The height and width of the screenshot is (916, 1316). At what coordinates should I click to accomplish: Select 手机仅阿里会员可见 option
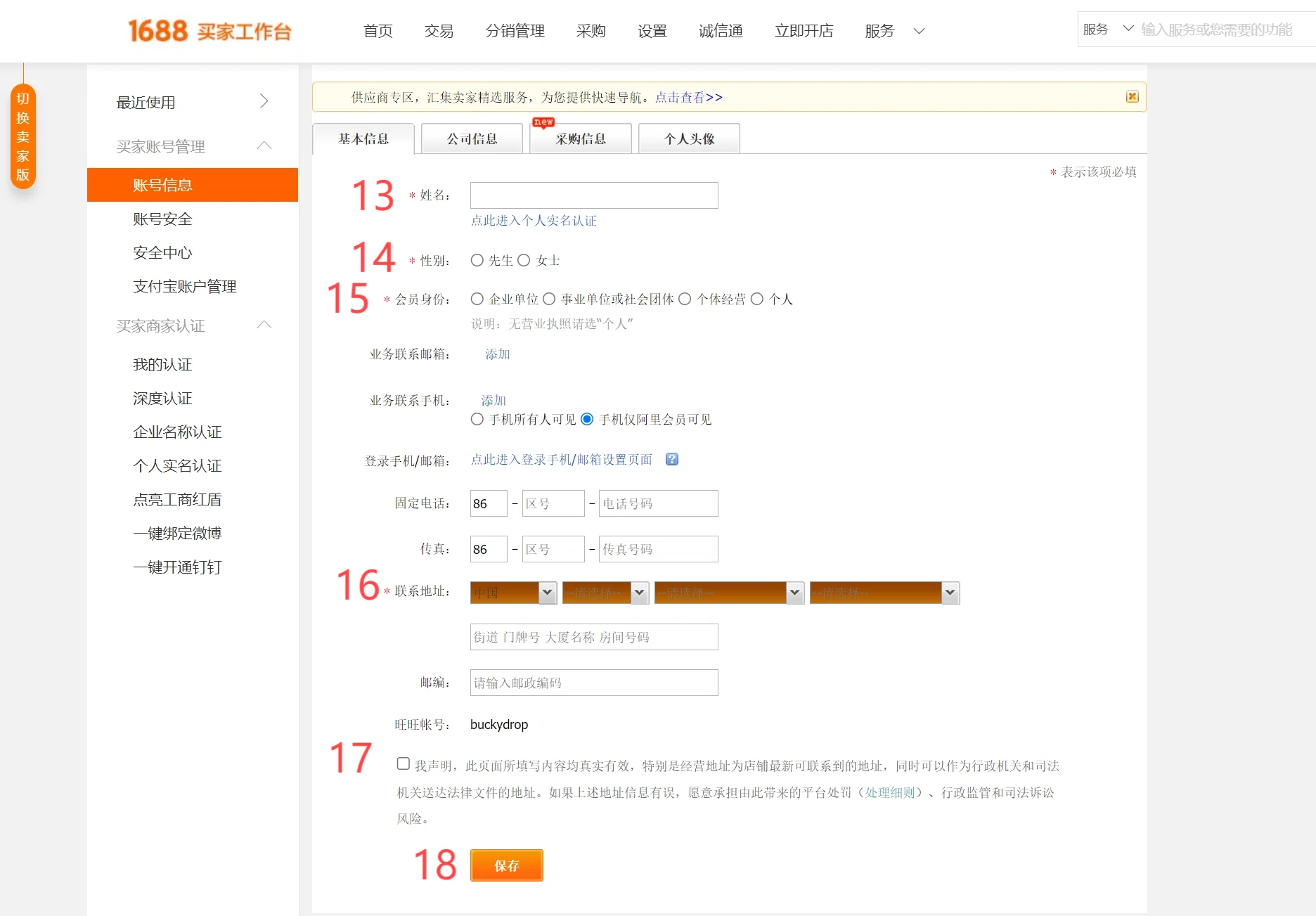point(587,419)
